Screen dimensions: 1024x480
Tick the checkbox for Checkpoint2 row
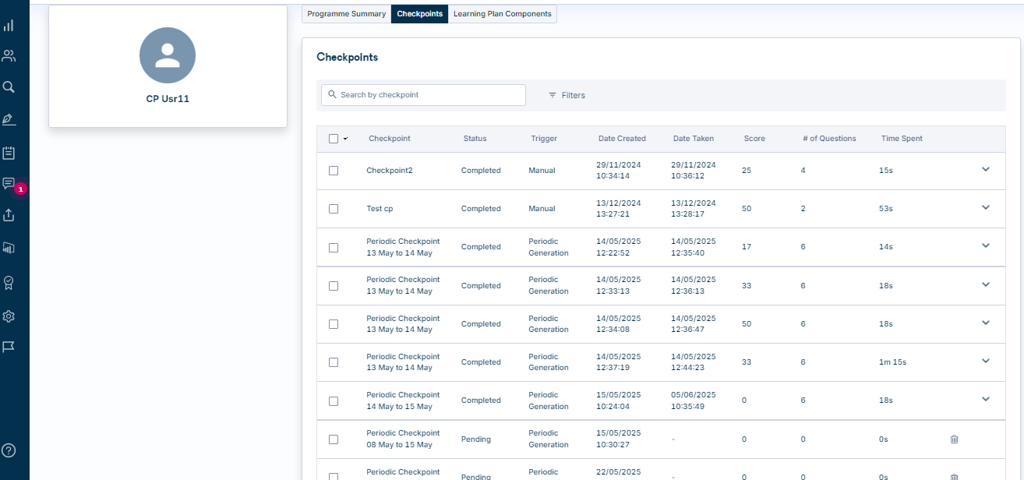[x=334, y=170]
